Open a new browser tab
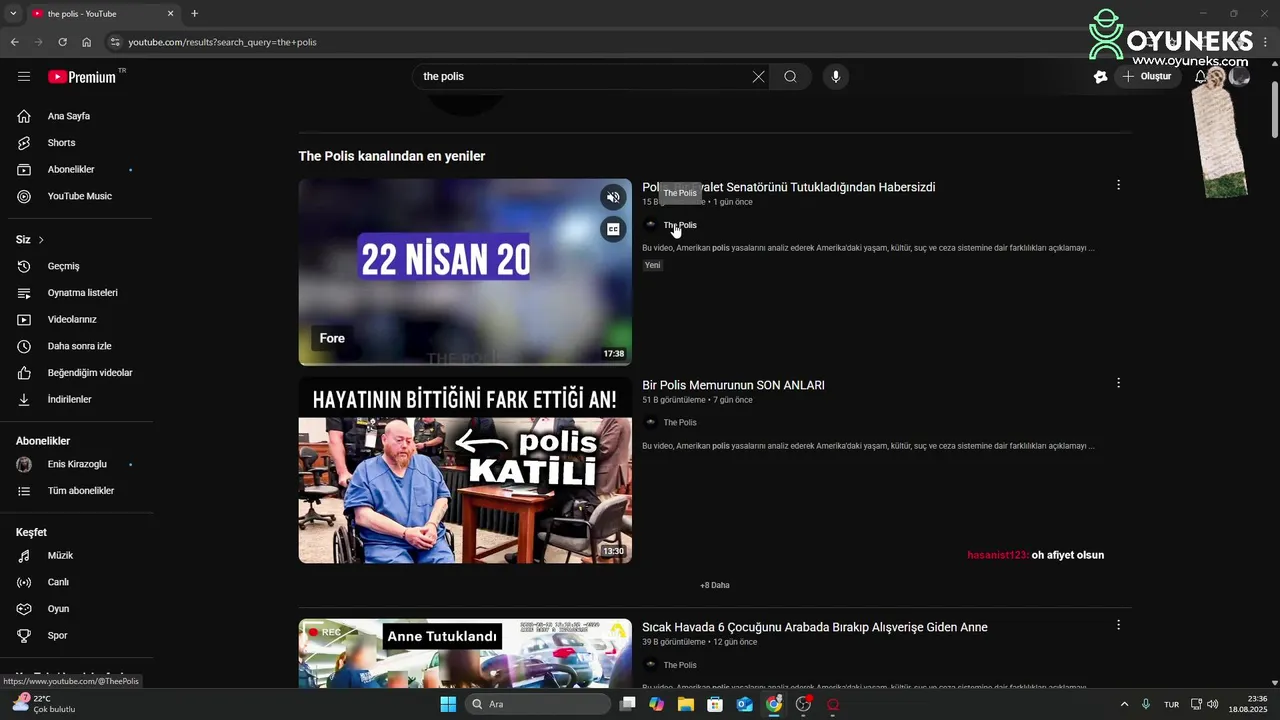 [194, 13]
